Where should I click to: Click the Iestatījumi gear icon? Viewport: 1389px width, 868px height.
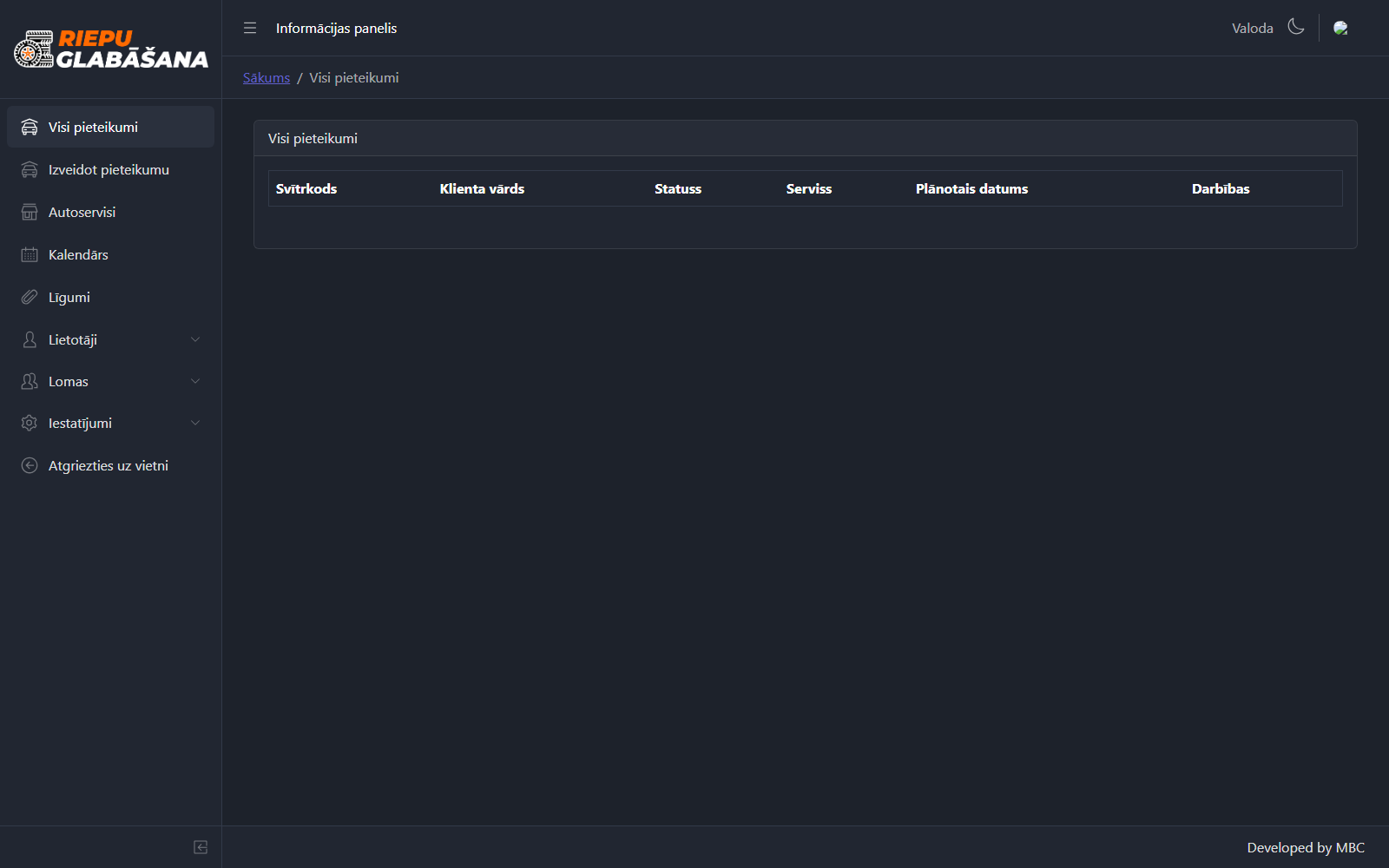click(x=30, y=423)
